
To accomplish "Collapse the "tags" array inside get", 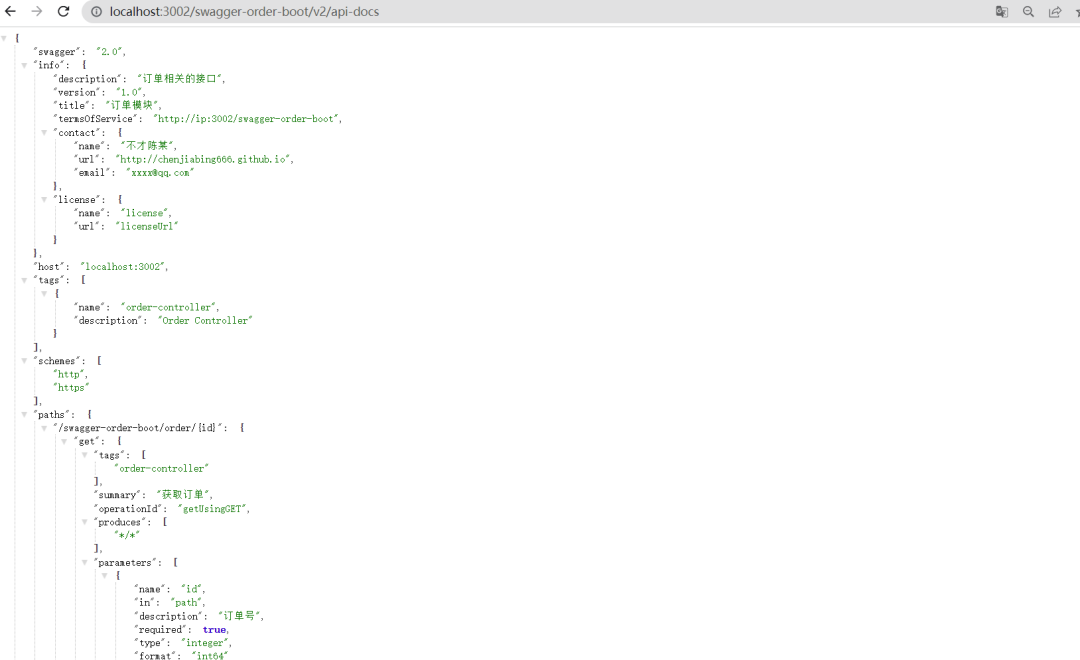I will coord(85,455).
